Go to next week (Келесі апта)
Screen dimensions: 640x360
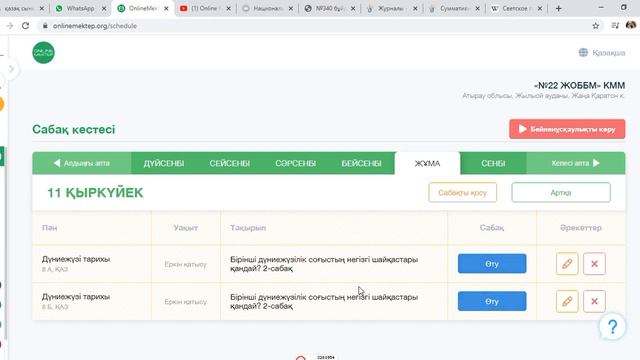(576, 163)
